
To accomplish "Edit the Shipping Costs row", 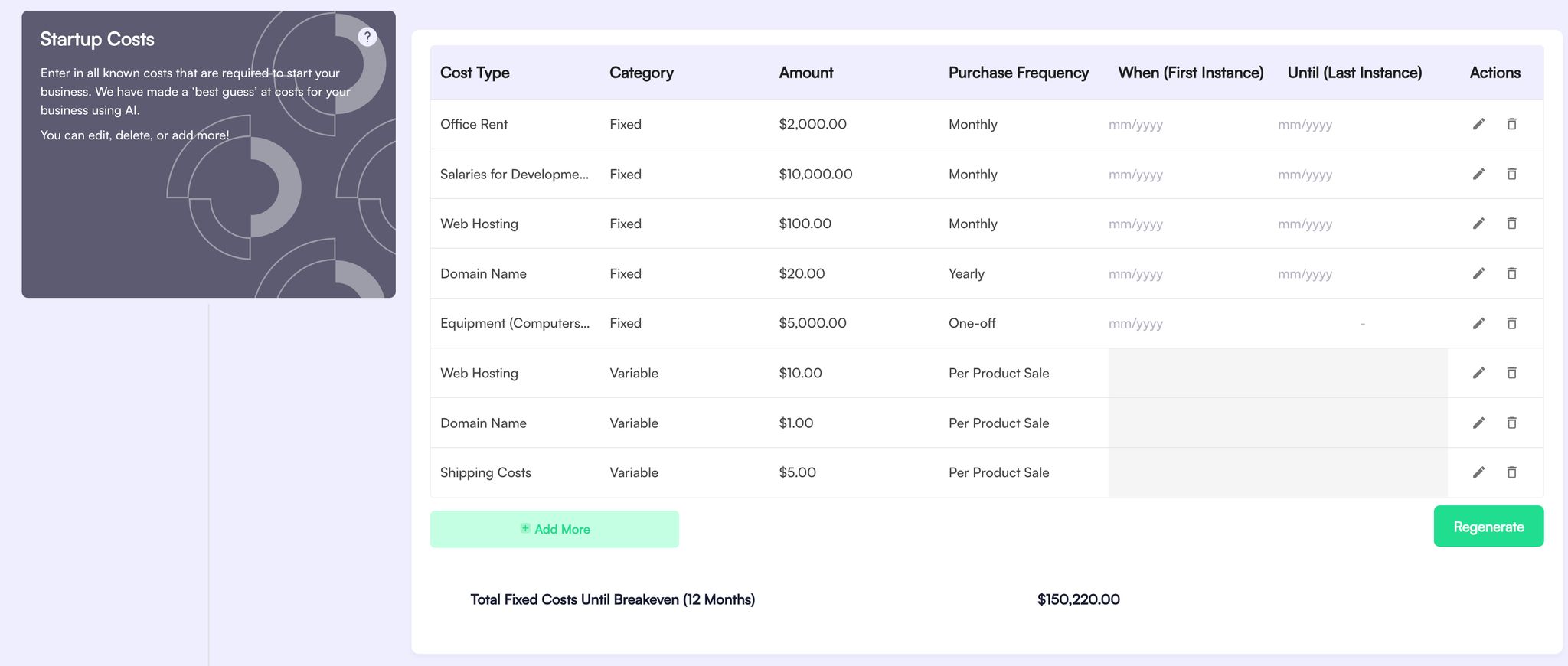I will tap(1478, 472).
